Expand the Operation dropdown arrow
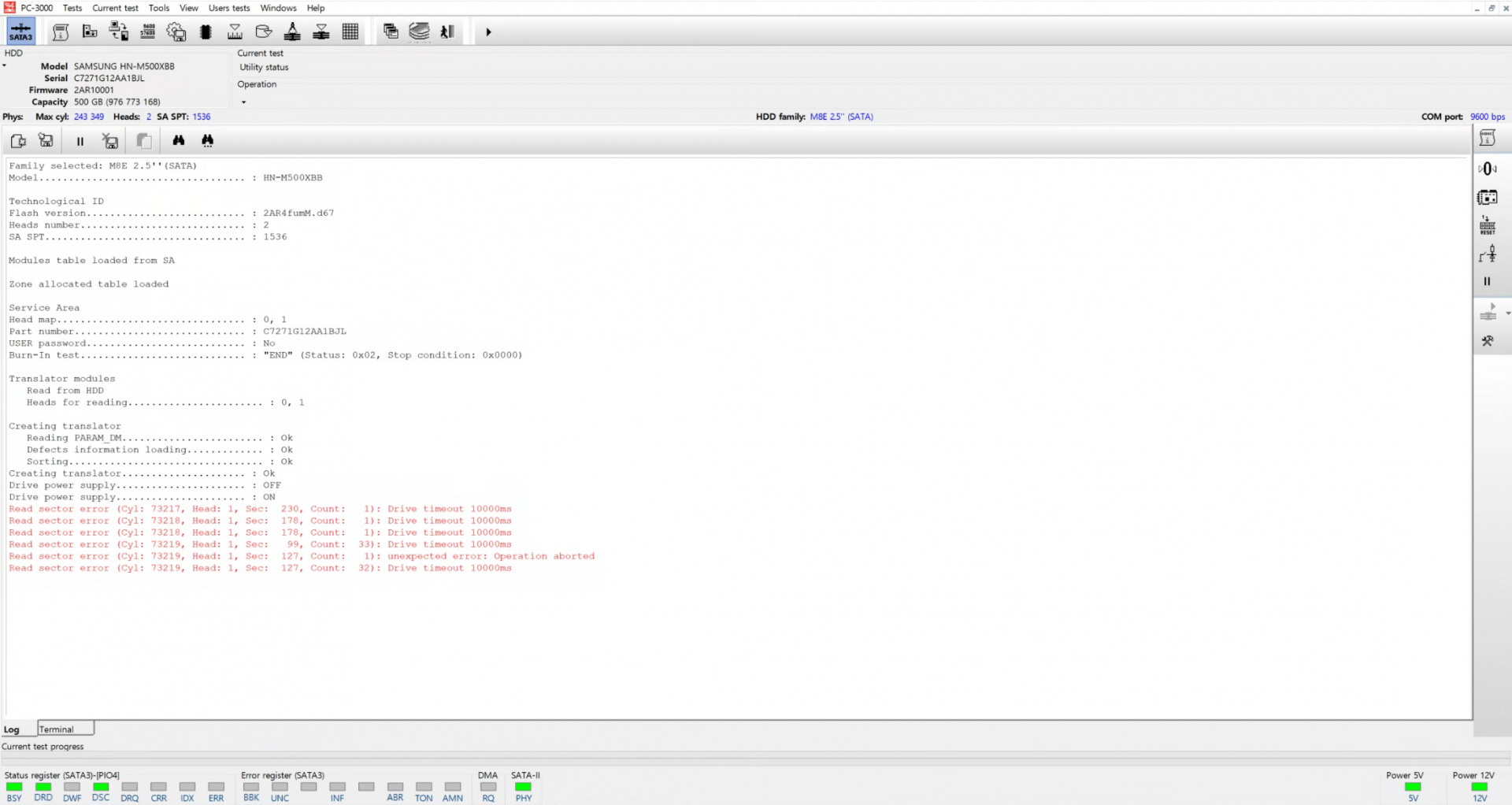 (243, 102)
